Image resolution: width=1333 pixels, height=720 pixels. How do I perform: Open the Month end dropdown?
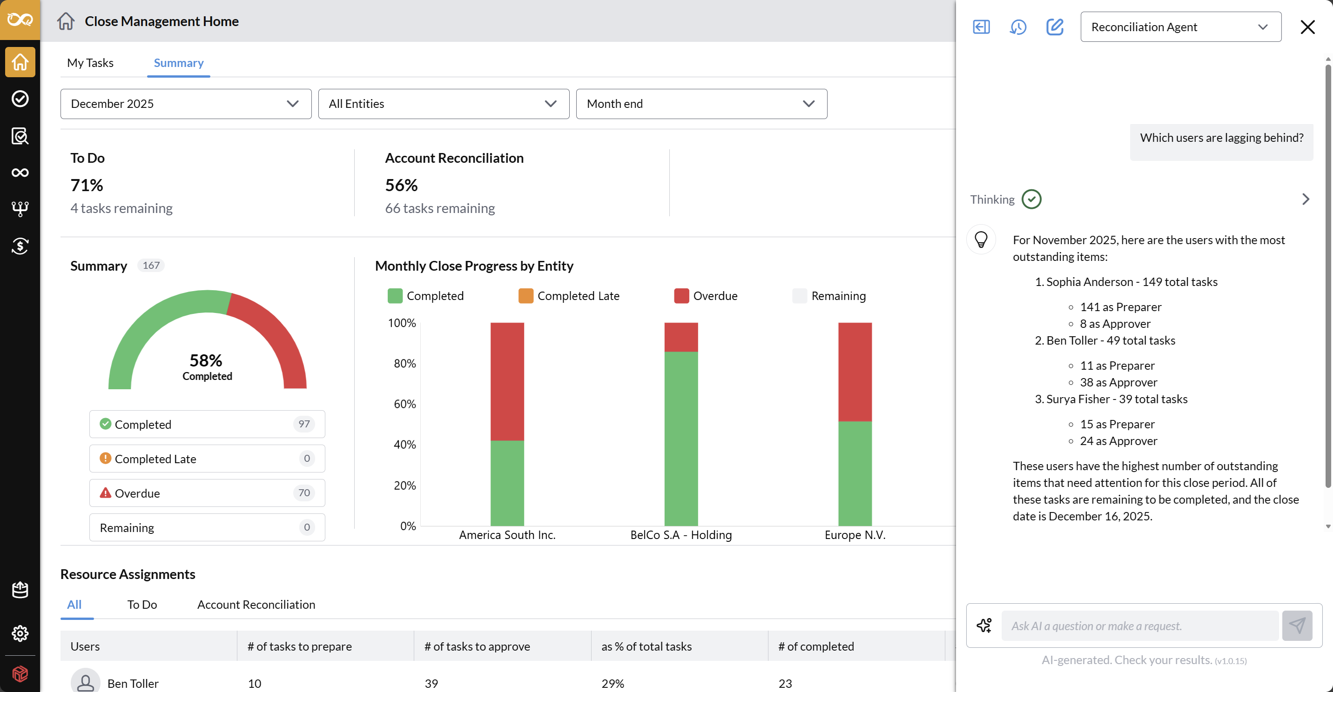tap(702, 104)
